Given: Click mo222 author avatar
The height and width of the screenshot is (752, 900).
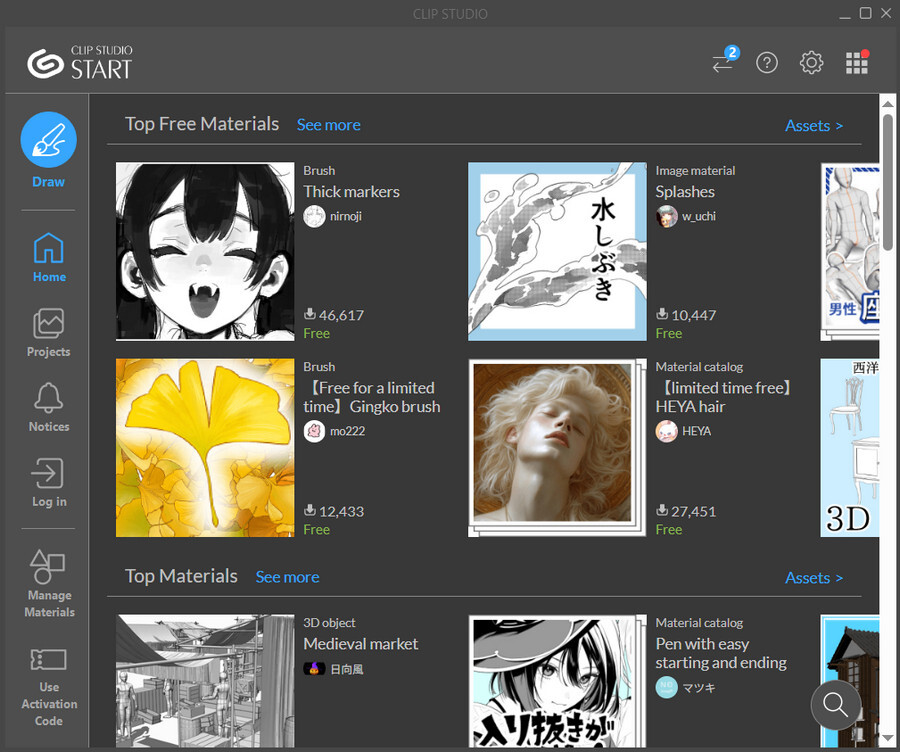Looking at the screenshot, I should click(x=314, y=431).
